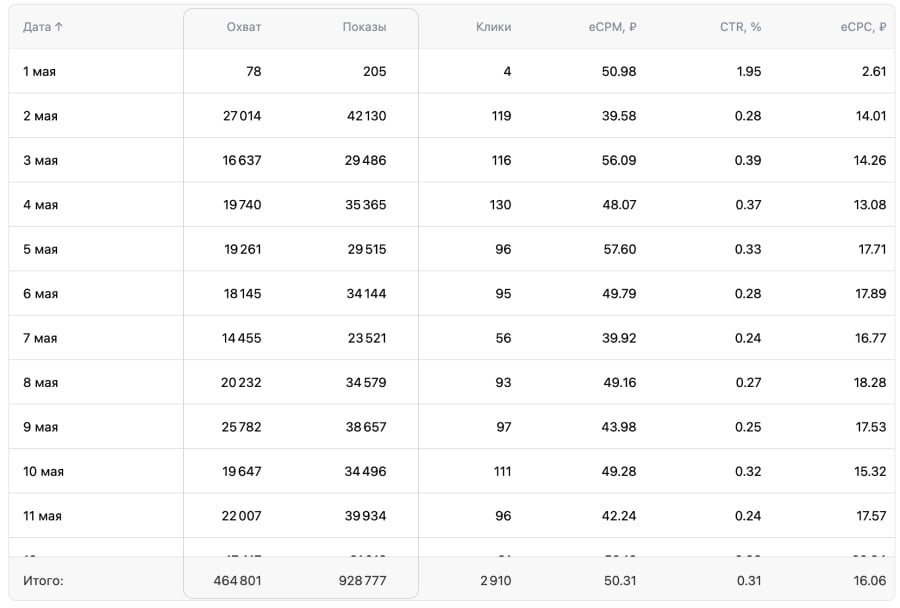Screen dimensions: 900x608
Task: Click total Охват value 464 801
Action: click(237, 580)
